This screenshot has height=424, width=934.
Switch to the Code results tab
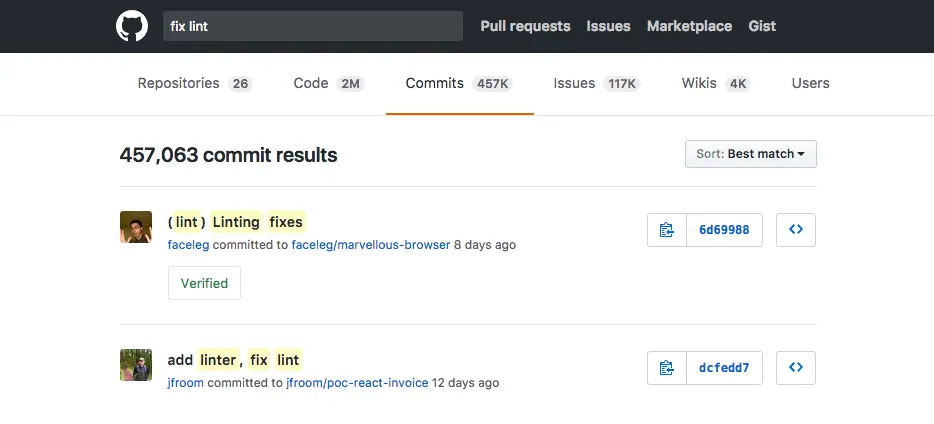click(x=328, y=83)
